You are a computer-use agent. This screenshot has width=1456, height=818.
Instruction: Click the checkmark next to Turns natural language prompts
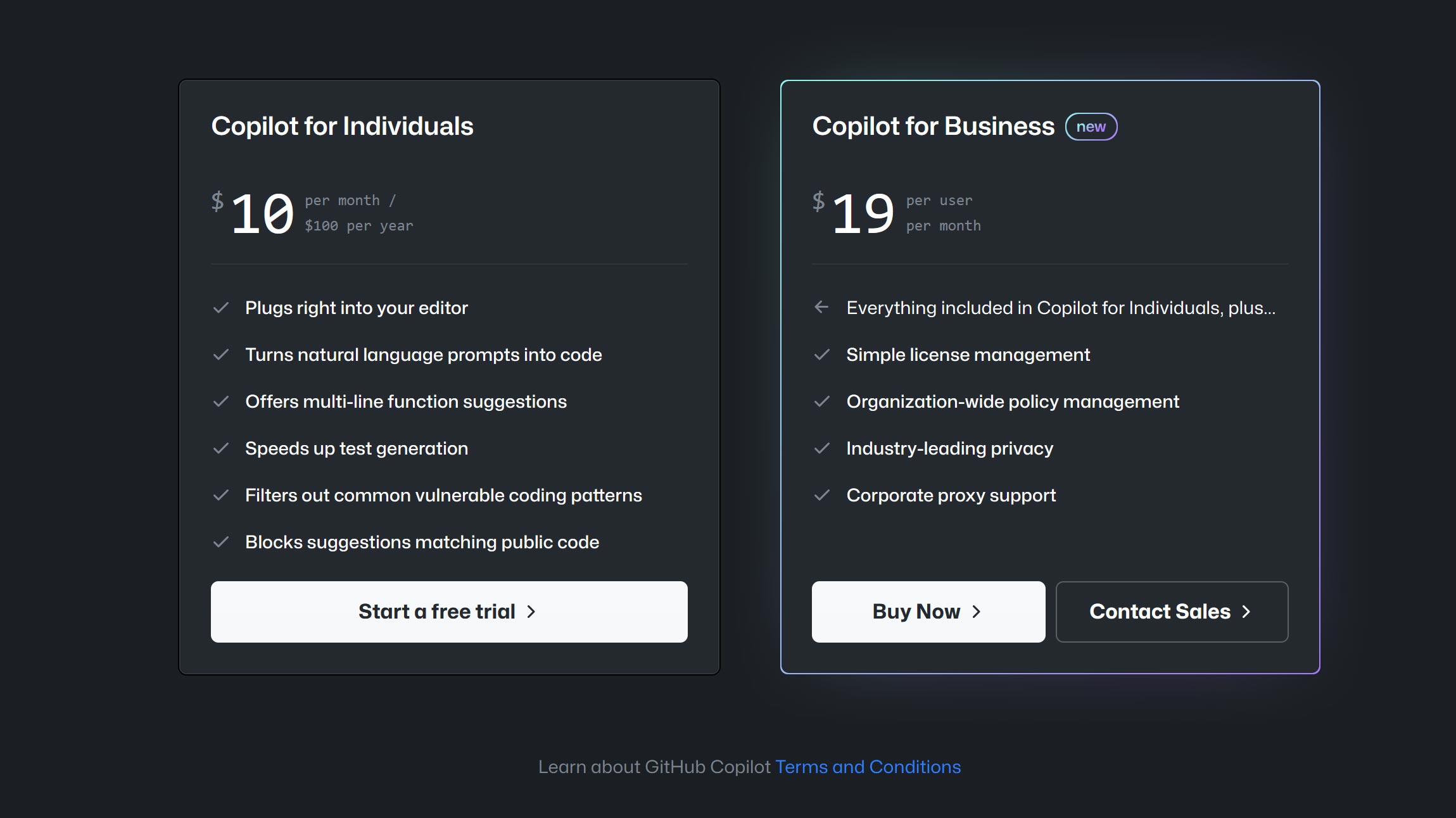[x=221, y=355]
